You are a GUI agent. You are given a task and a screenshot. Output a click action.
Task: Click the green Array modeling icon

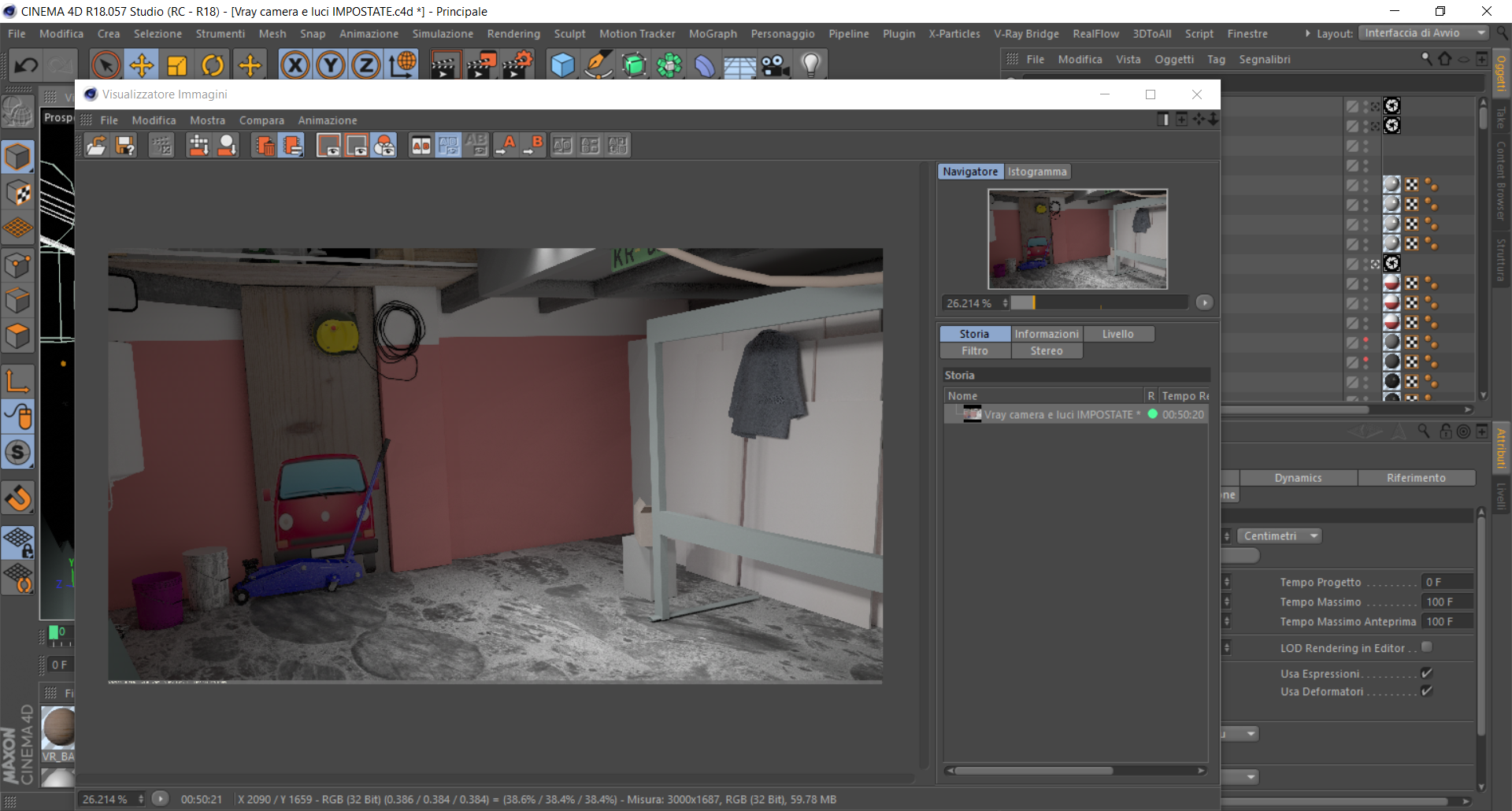pyautogui.click(x=669, y=65)
